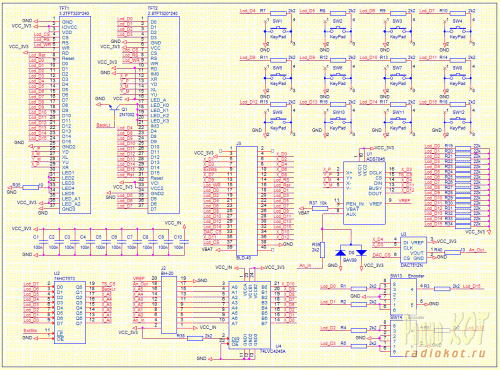The width and height of the screenshot is (500, 370).
Task: Select the R38 2k2 resistor symbol
Action: coord(195,338)
